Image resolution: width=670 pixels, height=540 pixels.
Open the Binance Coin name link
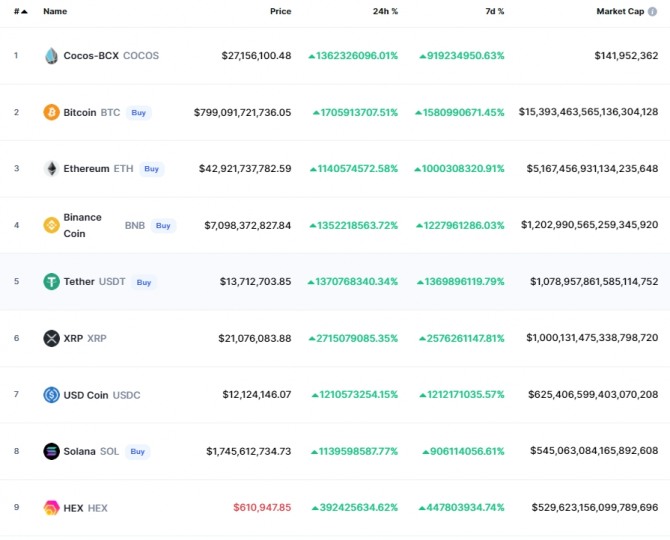tap(82, 225)
